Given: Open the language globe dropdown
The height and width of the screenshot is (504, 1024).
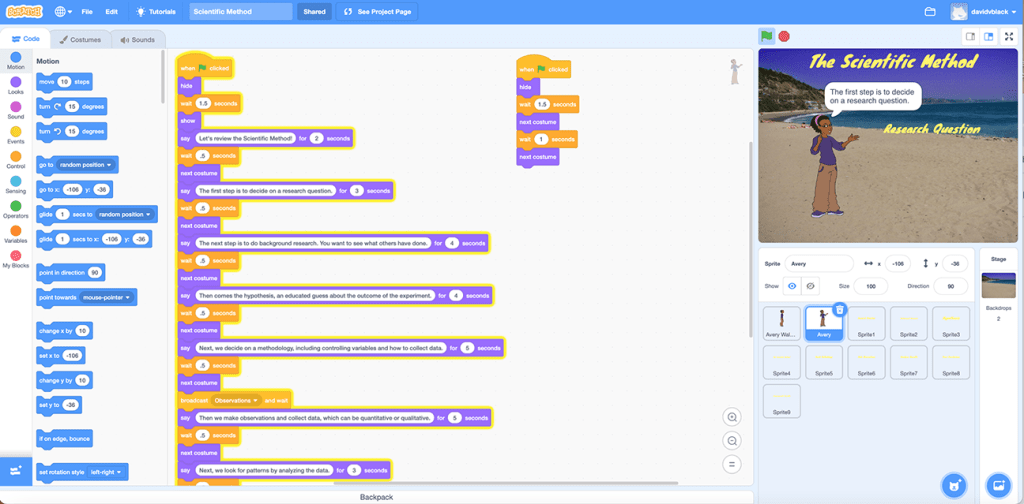Looking at the screenshot, I should (64, 12).
